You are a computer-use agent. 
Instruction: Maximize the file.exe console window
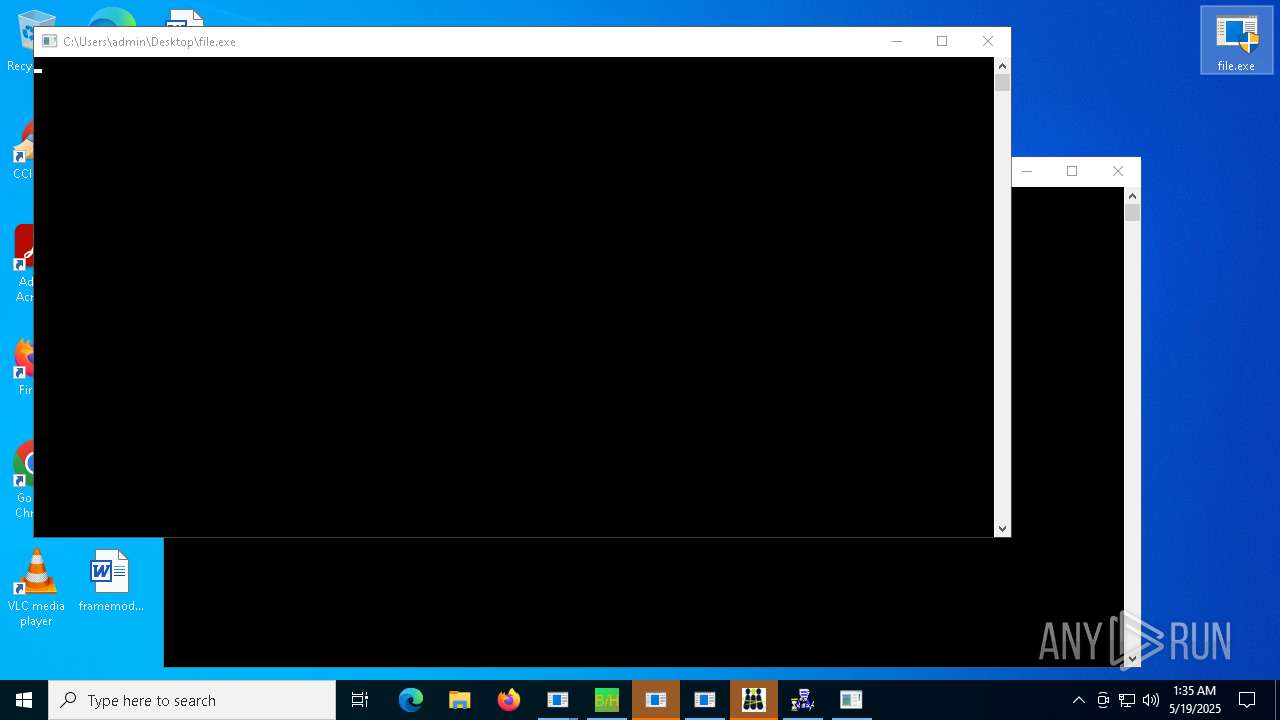tap(942, 41)
